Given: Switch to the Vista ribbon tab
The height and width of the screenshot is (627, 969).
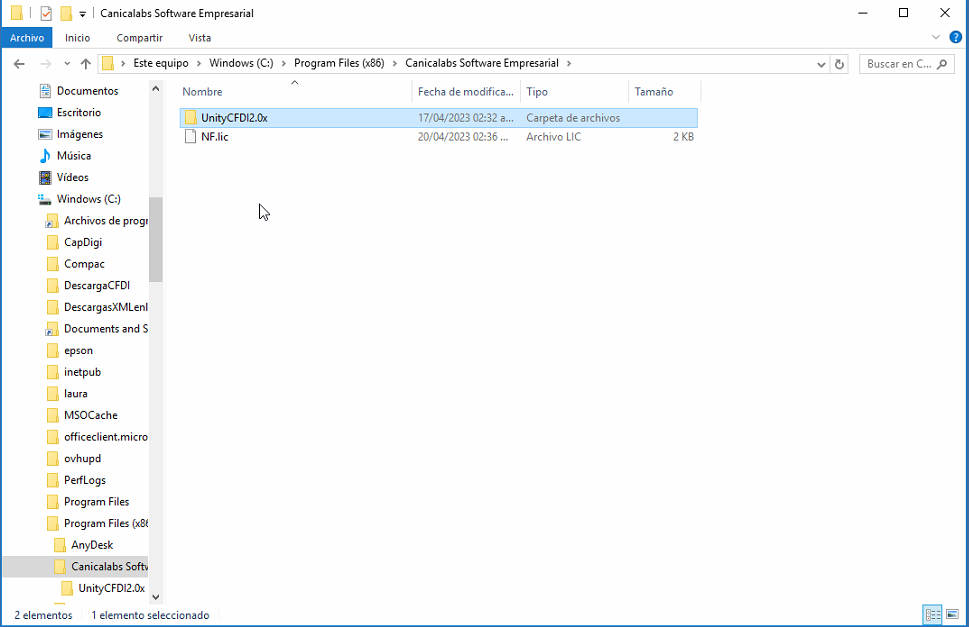Looking at the screenshot, I should (200, 38).
